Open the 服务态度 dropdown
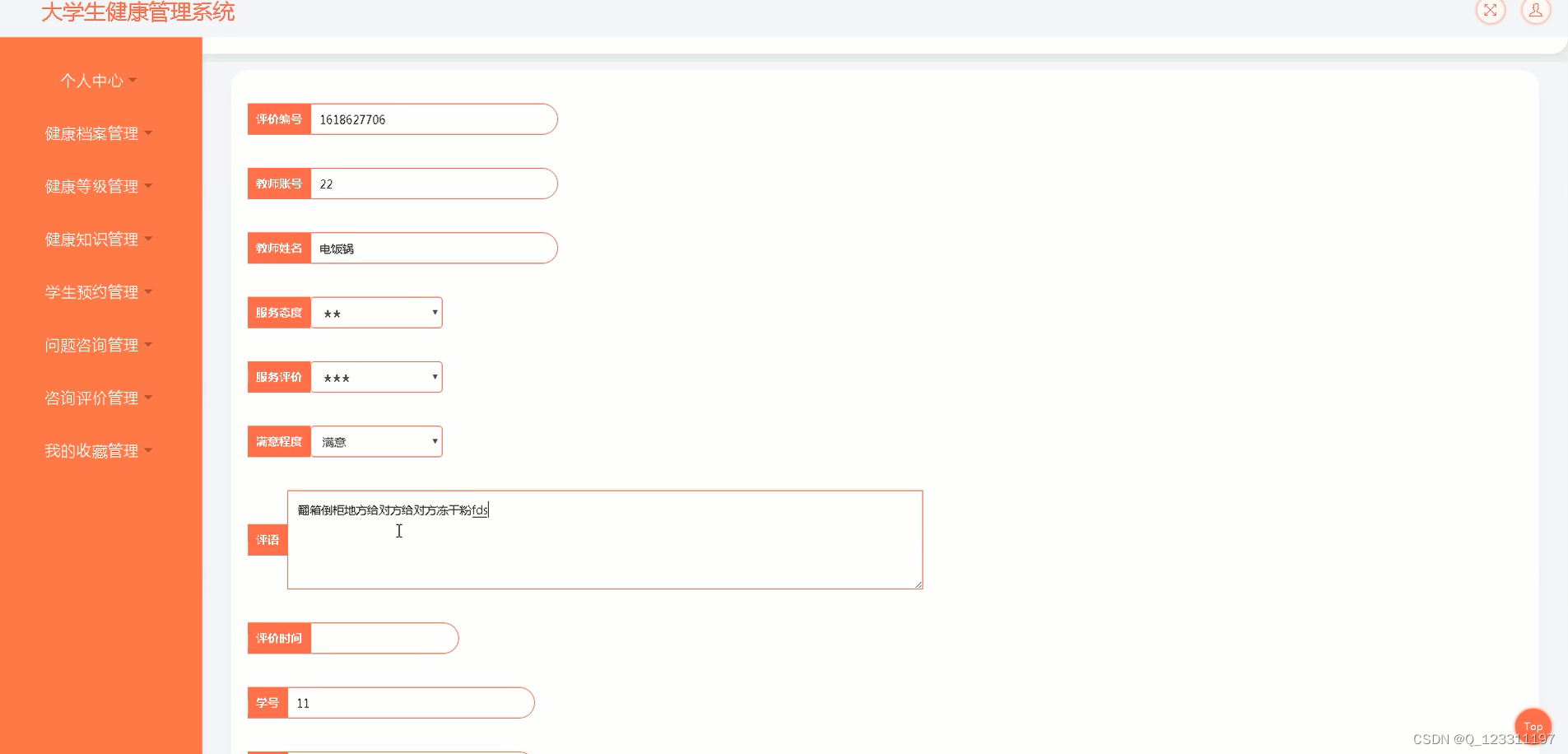 (377, 313)
